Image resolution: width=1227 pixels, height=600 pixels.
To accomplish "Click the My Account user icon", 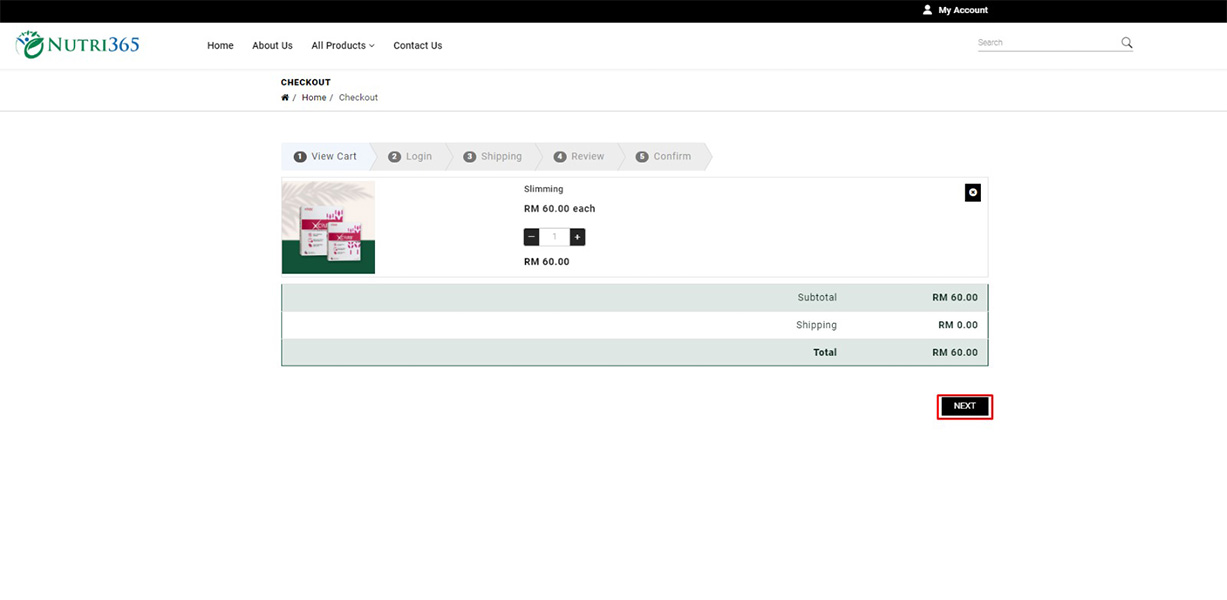I will [927, 10].
